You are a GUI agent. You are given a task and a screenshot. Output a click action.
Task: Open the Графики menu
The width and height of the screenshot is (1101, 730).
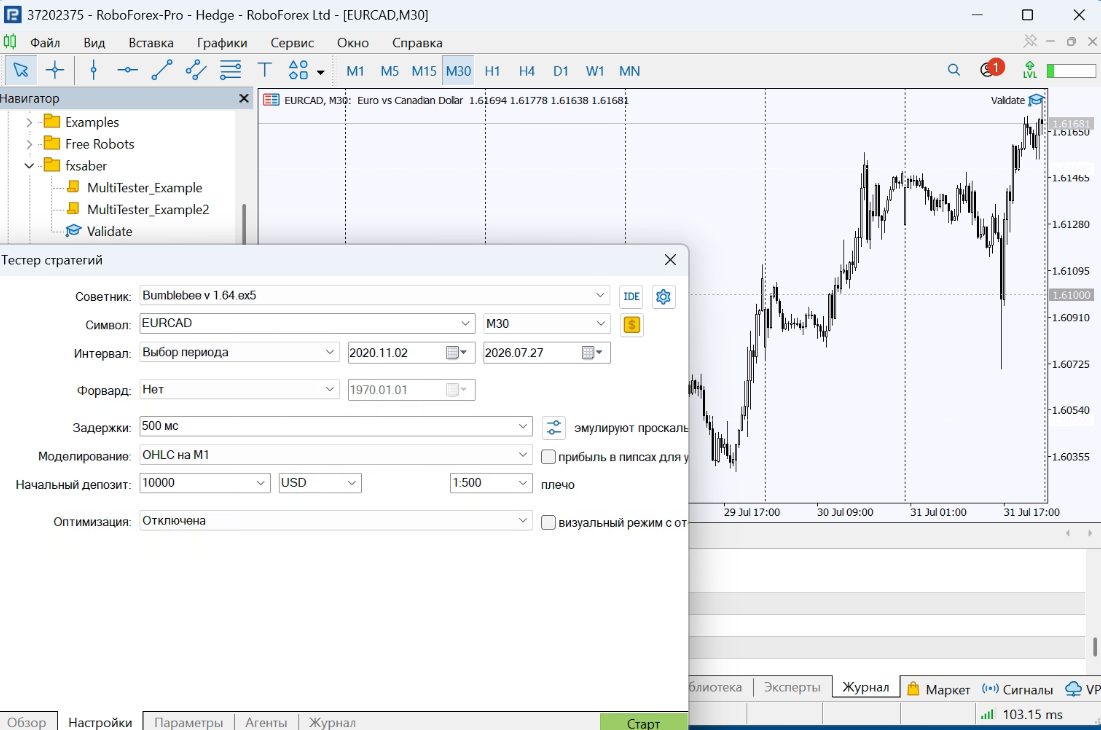[x=222, y=43]
